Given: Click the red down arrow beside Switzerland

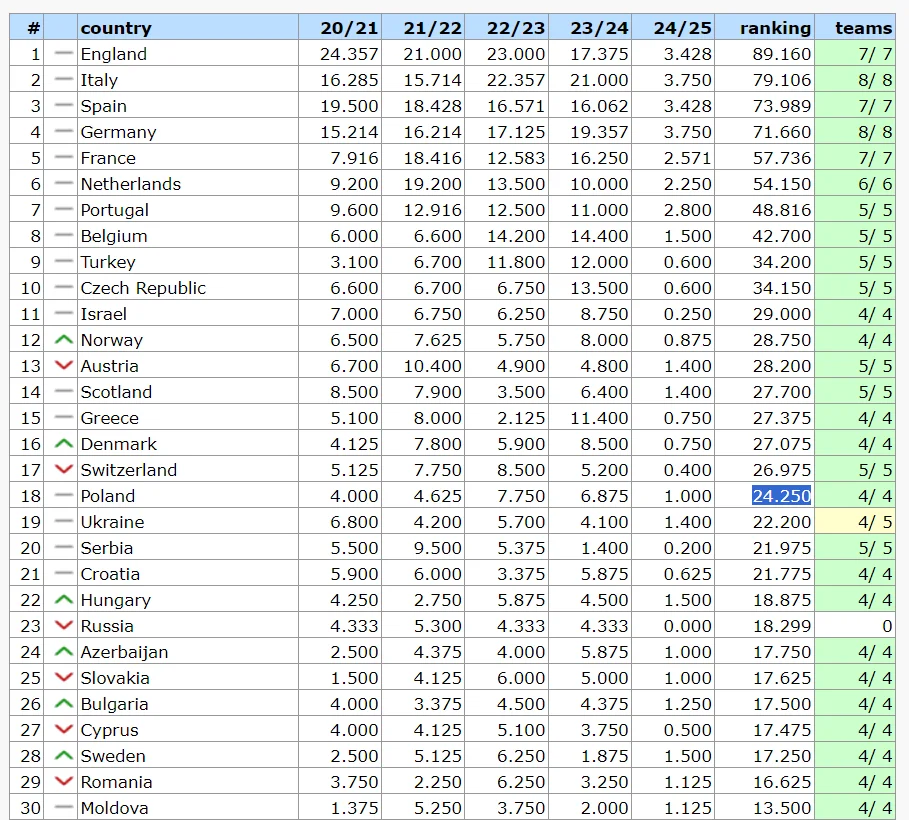Looking at the screenshot, I should pos(64,470).
